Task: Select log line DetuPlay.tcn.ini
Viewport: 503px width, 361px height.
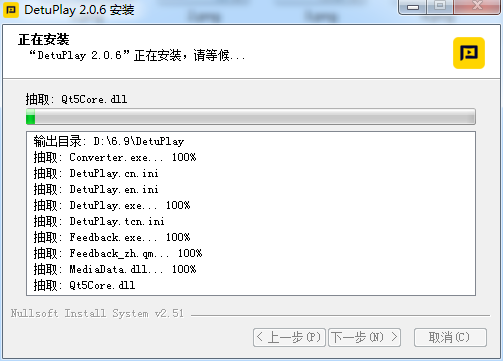Action: tap(99, 221)
